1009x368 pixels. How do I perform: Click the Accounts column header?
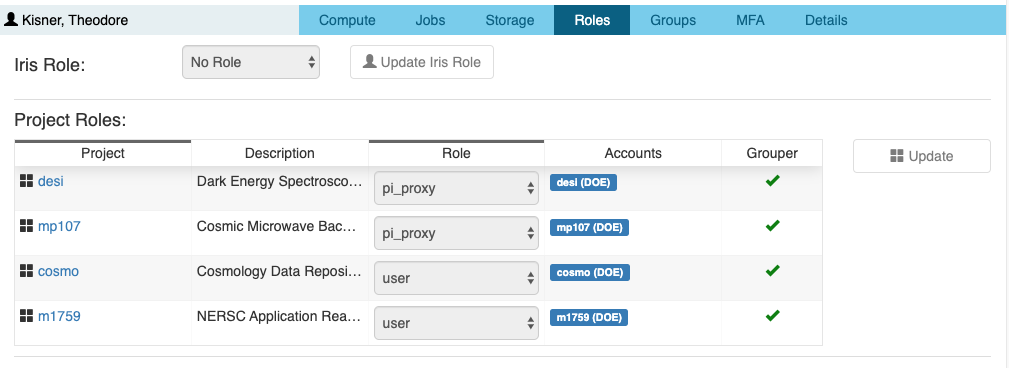[633, 153]
